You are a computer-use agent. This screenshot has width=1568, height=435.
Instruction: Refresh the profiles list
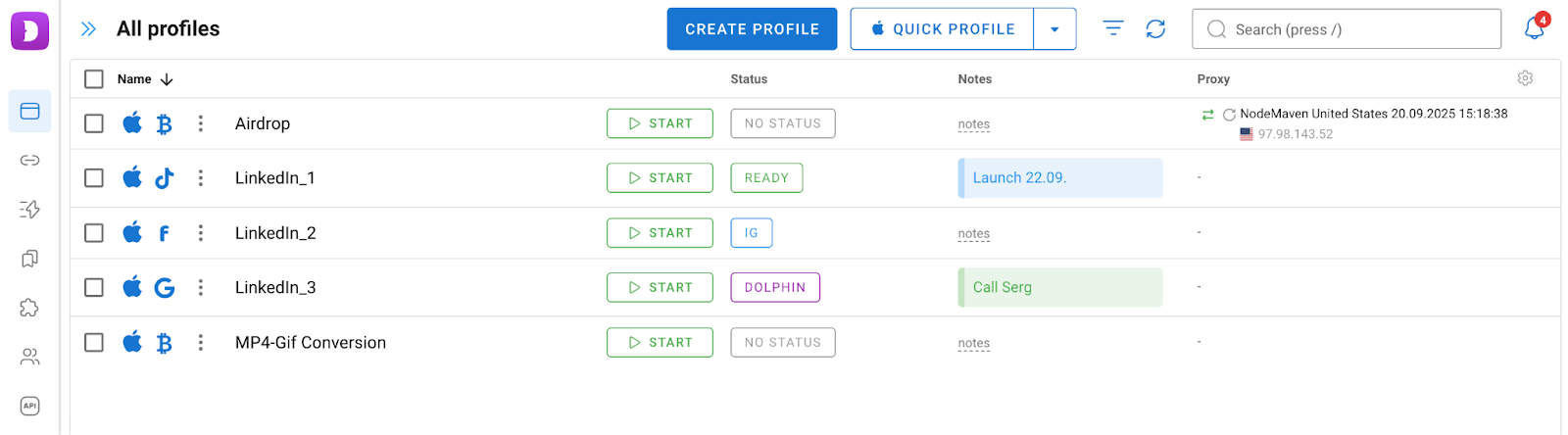(1155, 29)
